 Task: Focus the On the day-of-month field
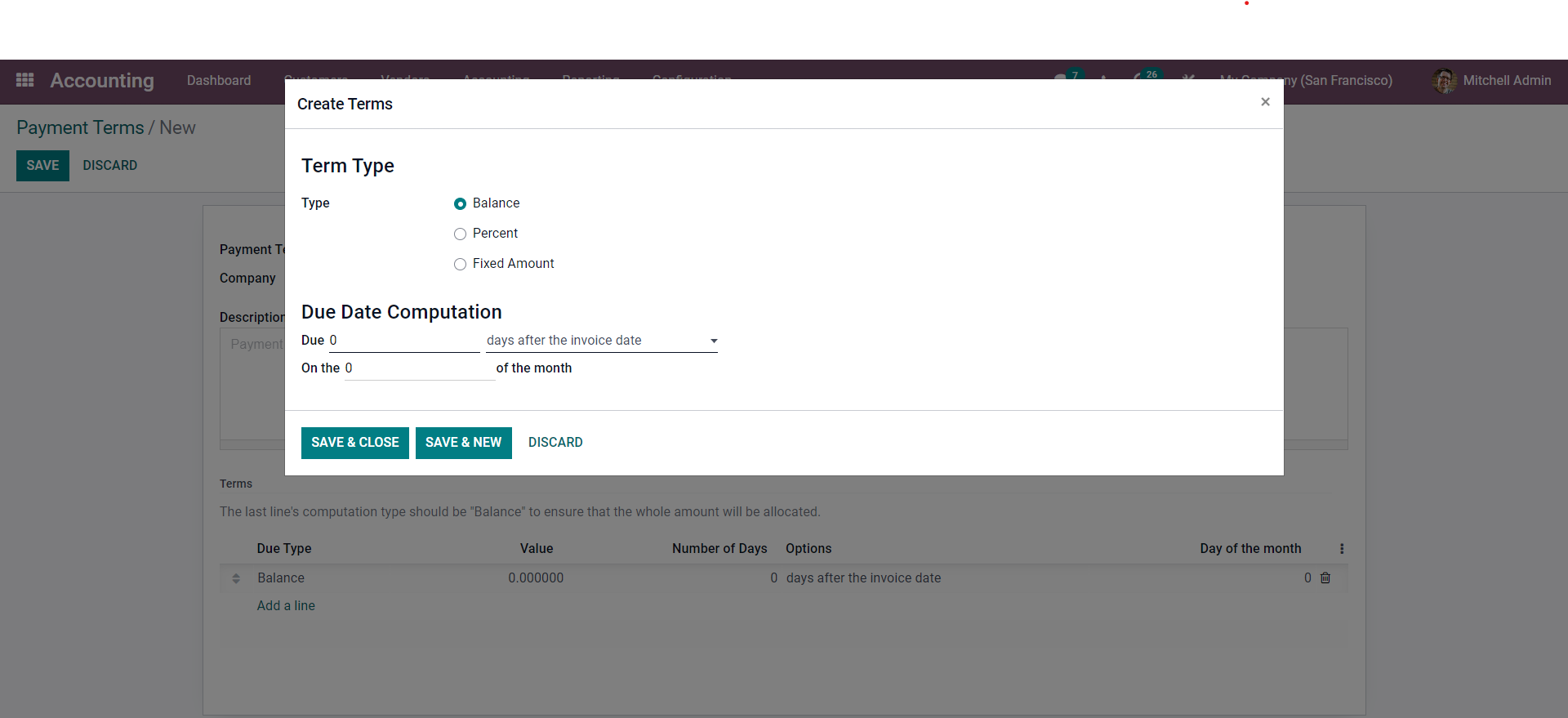(x=420, y=368)
